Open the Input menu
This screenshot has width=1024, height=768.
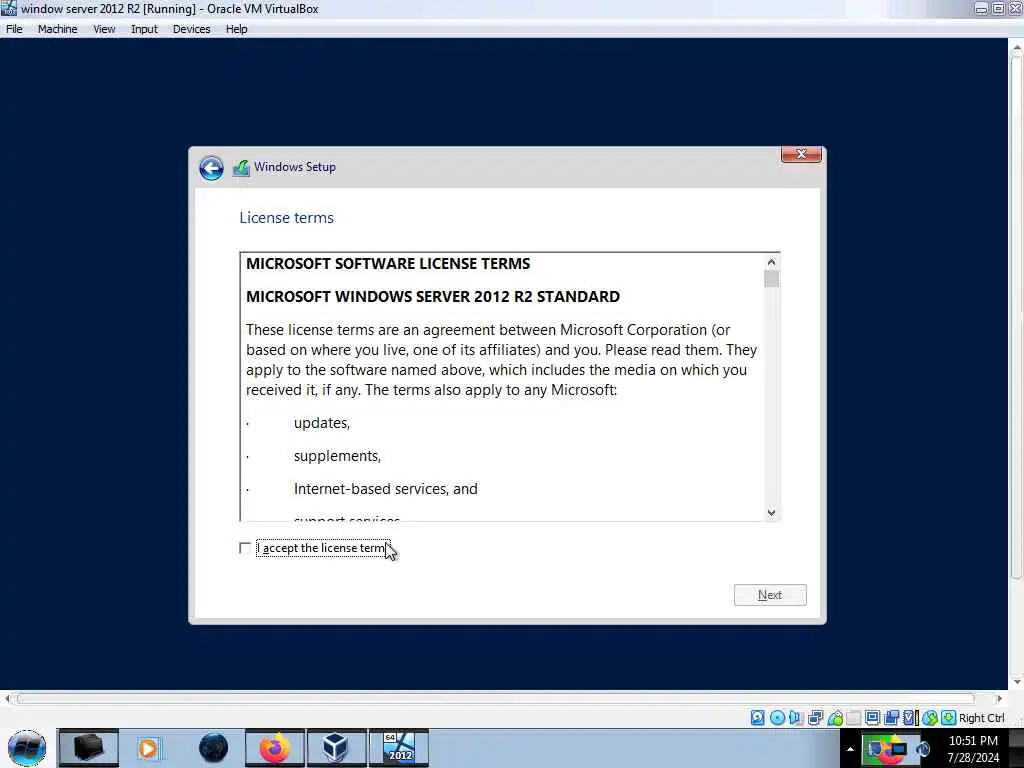(144, 29)
